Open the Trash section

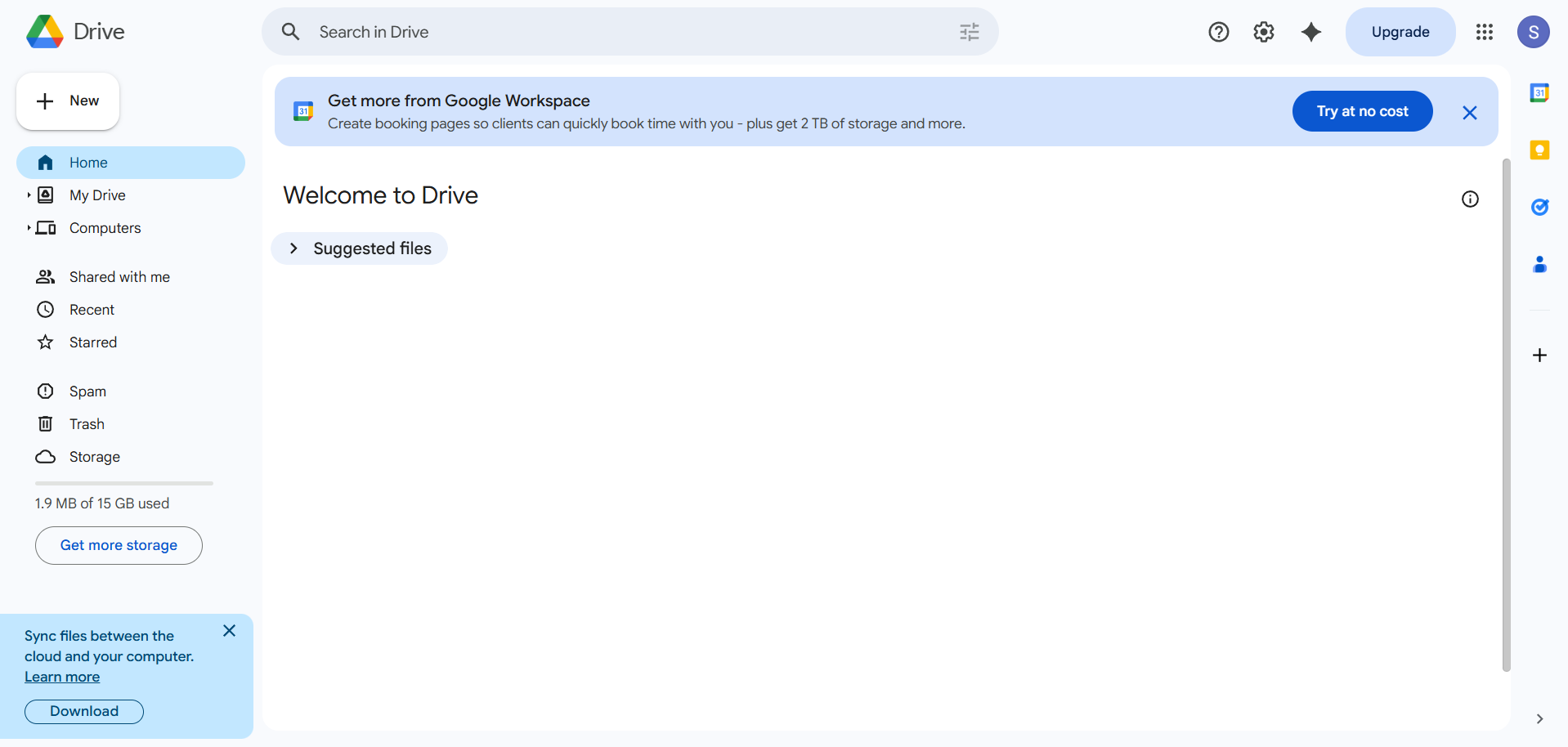point(87,424)
